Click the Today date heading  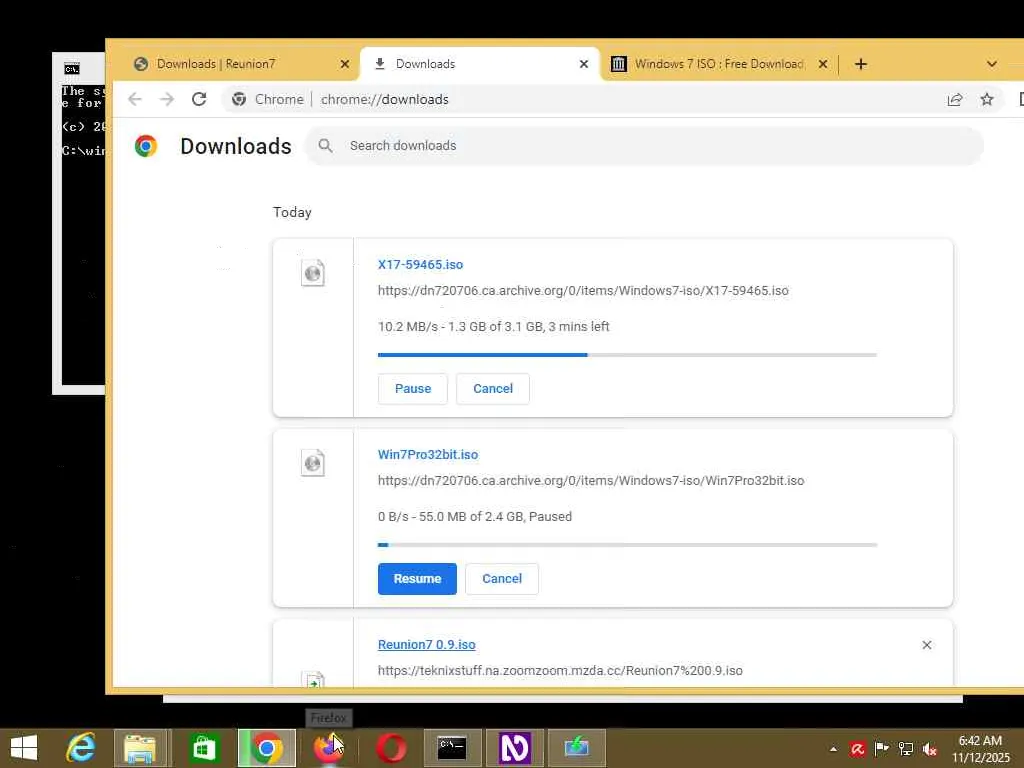point(292,212)
